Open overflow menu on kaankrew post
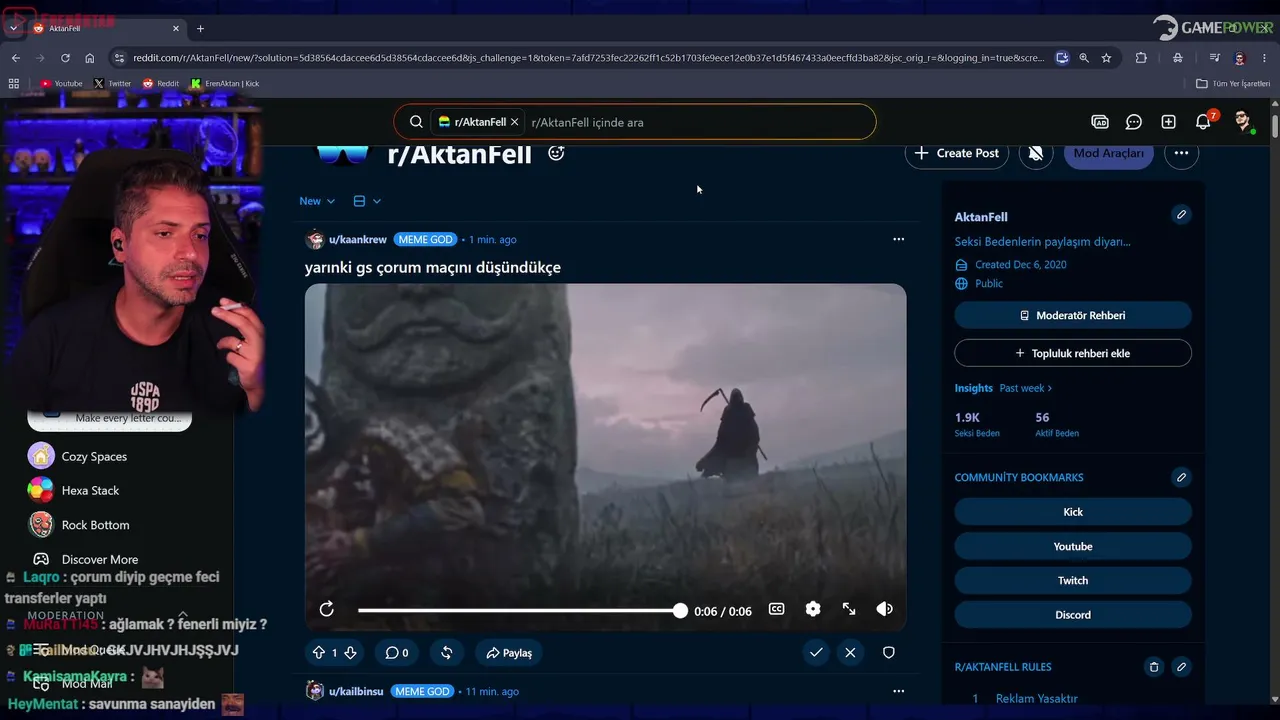 (x=898, y=239)
